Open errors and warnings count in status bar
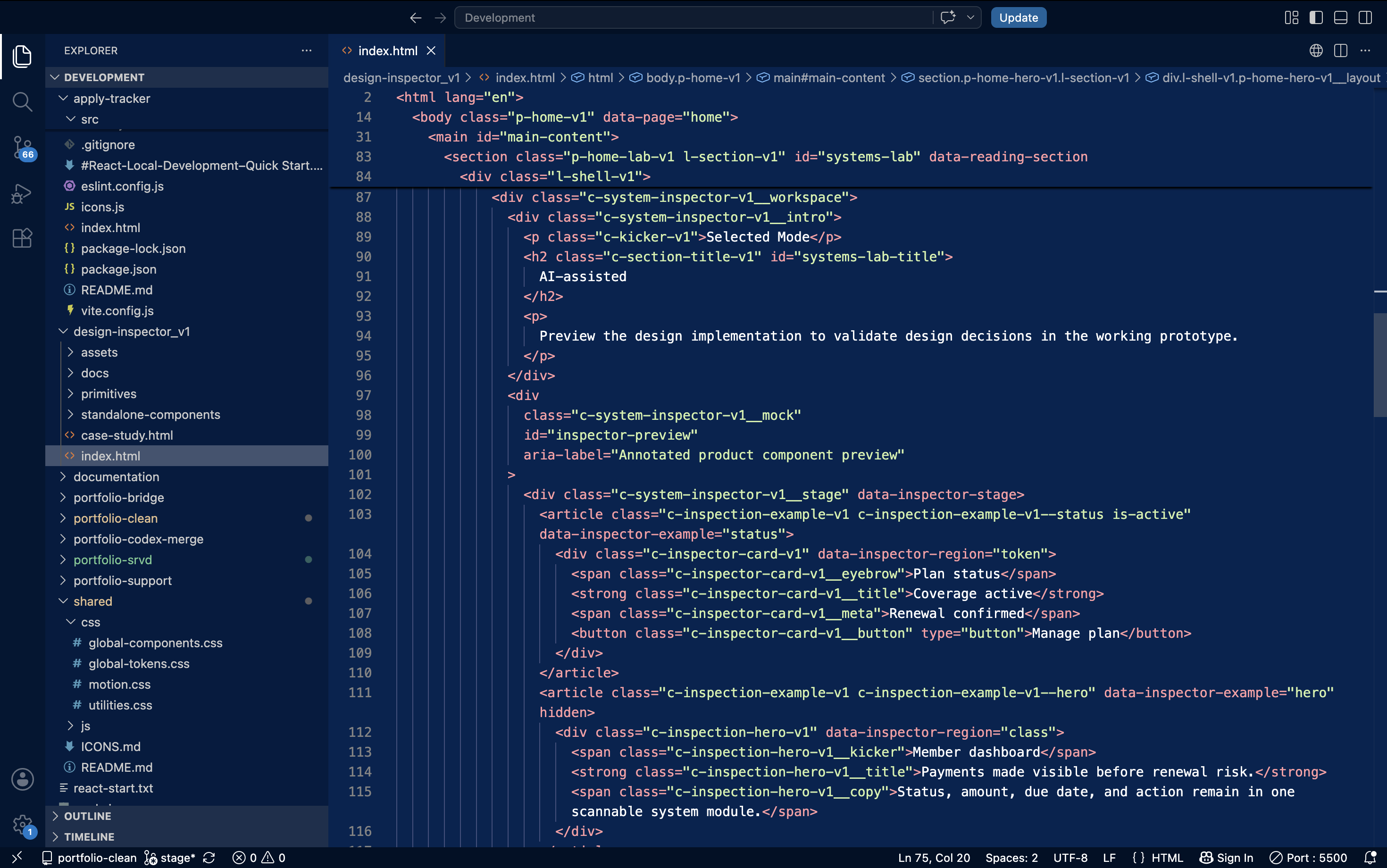Viewport: 1387px width, 868px height. click(259, 858)
